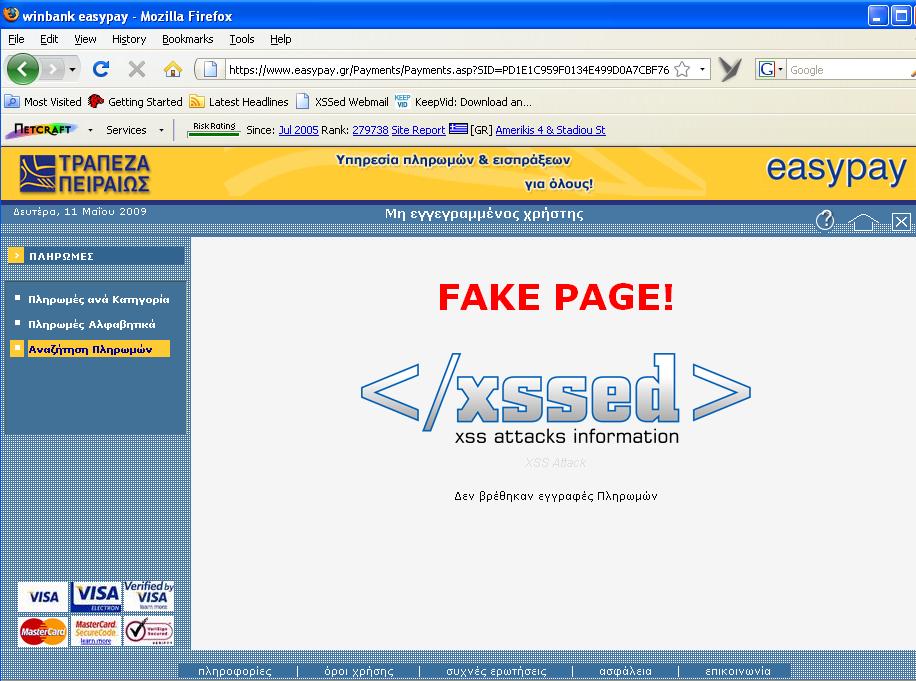This screenshot has height=681, width=916.
Task: Click the easypay logo in banner
Action: click(836, 169)
